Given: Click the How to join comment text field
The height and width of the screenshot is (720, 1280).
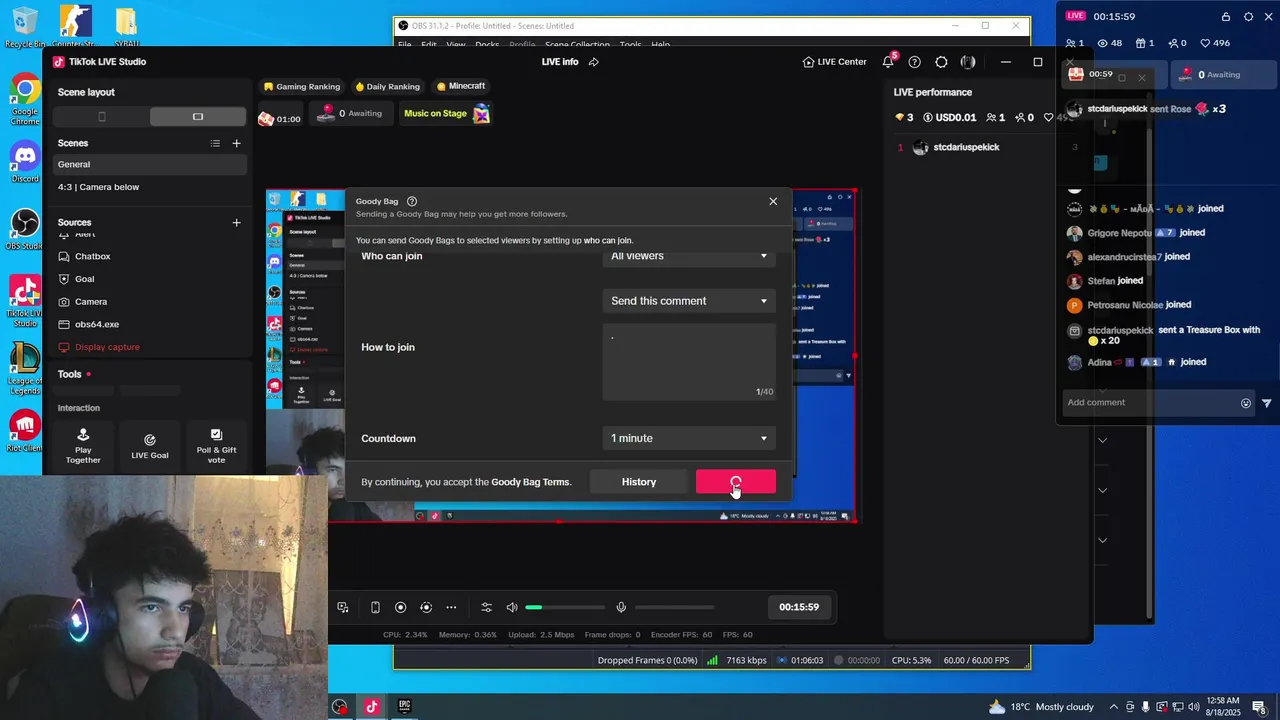Looking at the screenshot, I should (689, 362).
